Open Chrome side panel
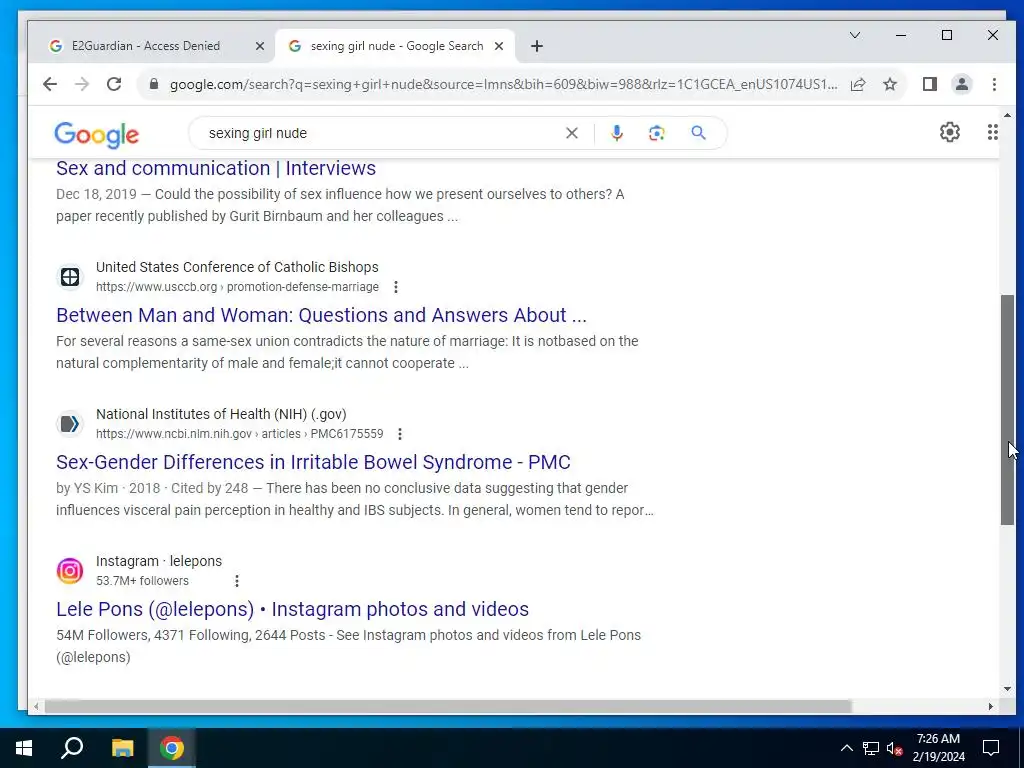The height and width of the screenshot is (768, 1024). click(x=930, y=84)
